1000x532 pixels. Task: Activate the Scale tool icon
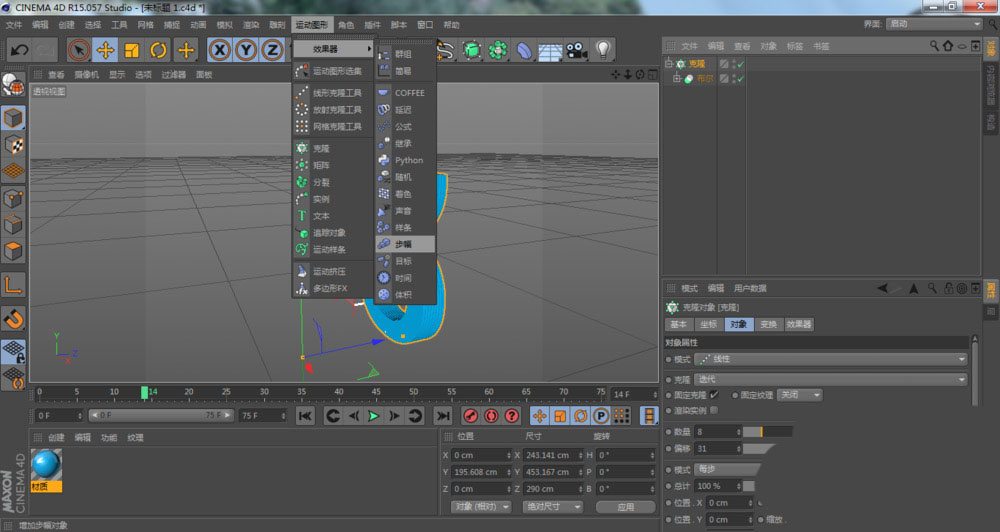click(x=132, y=50)
